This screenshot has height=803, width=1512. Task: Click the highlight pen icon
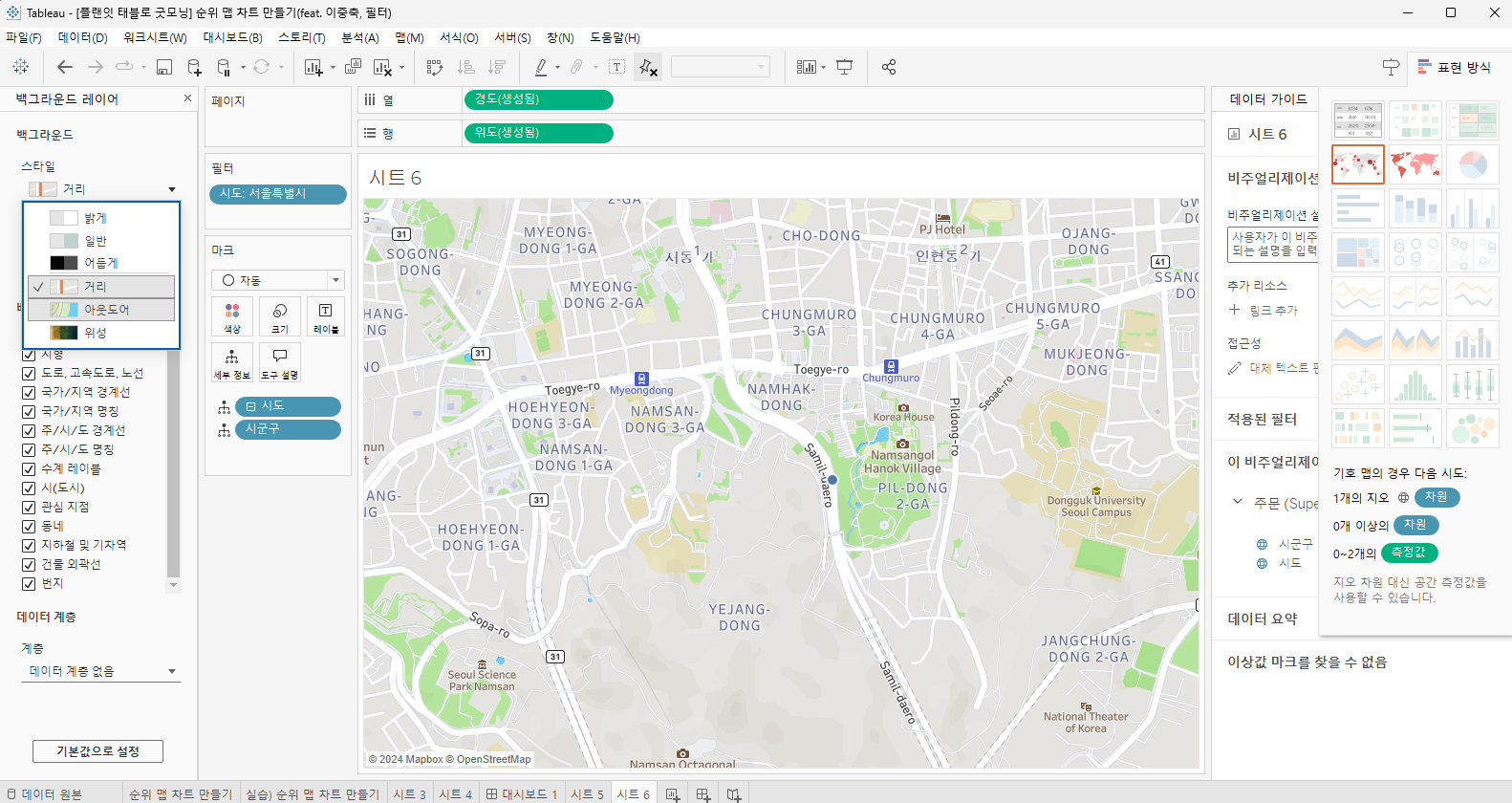(x=541, y=67)
